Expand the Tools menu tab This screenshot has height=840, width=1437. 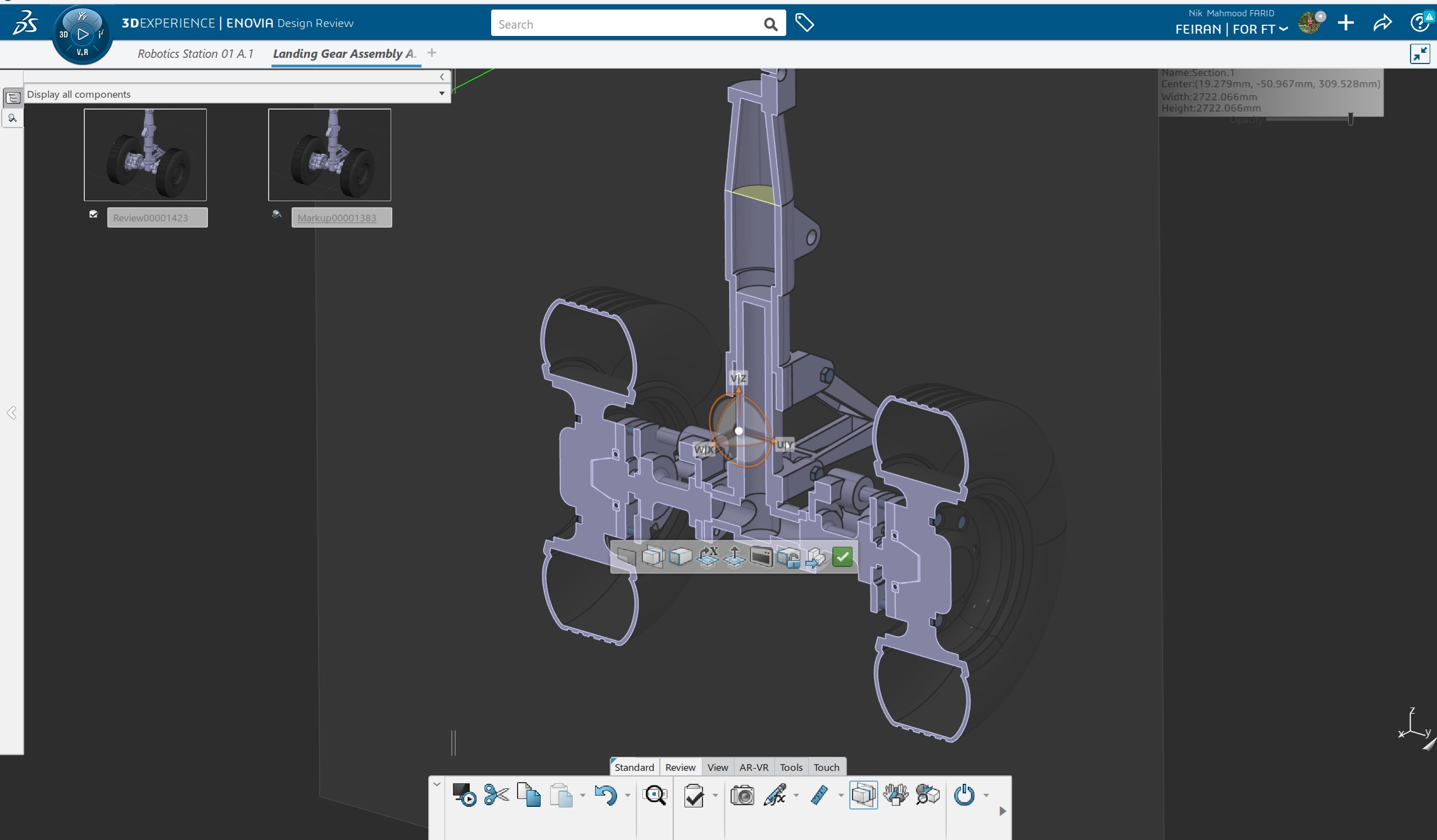[790, 767]
